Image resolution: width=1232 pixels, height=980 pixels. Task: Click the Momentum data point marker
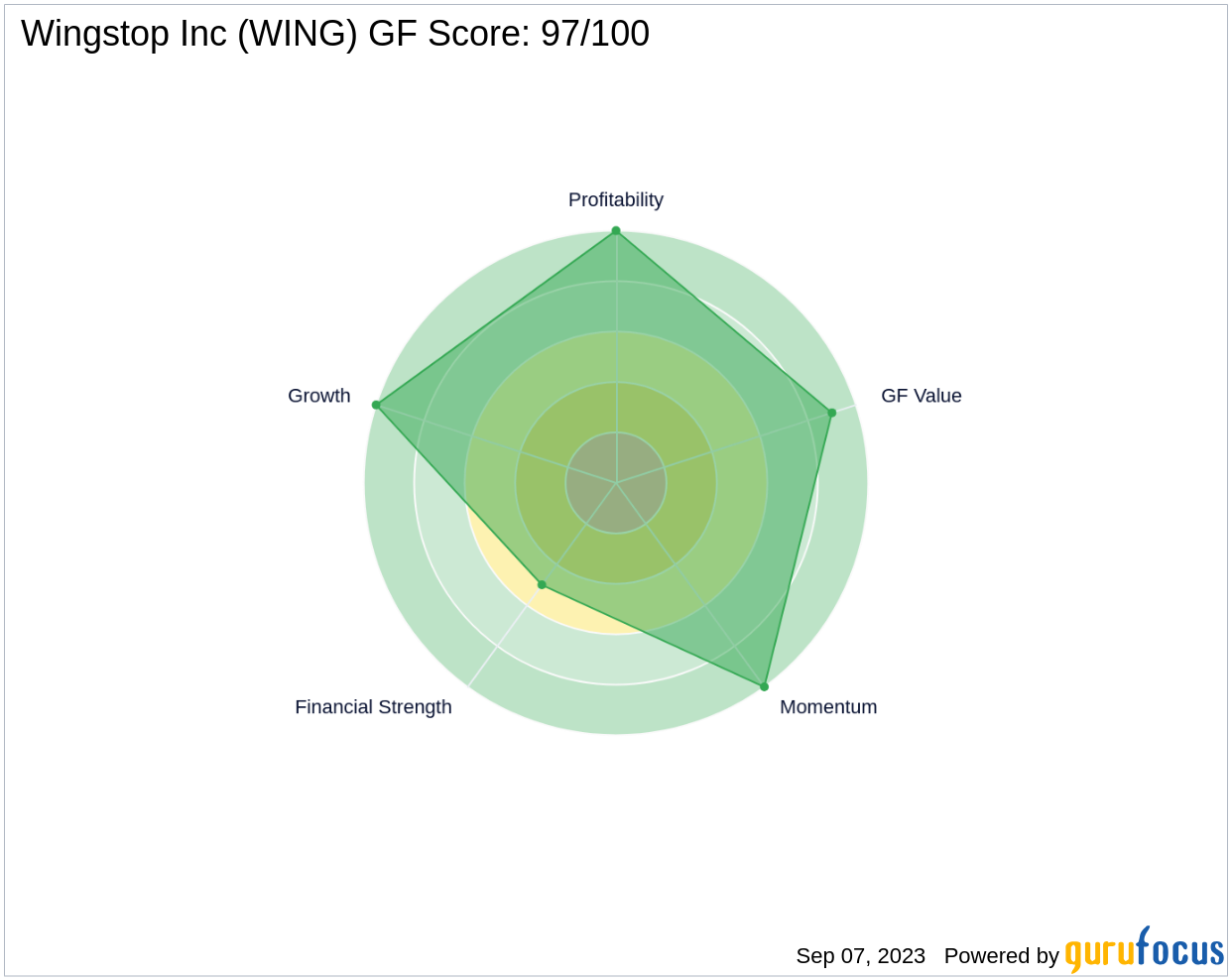[764, 686]
